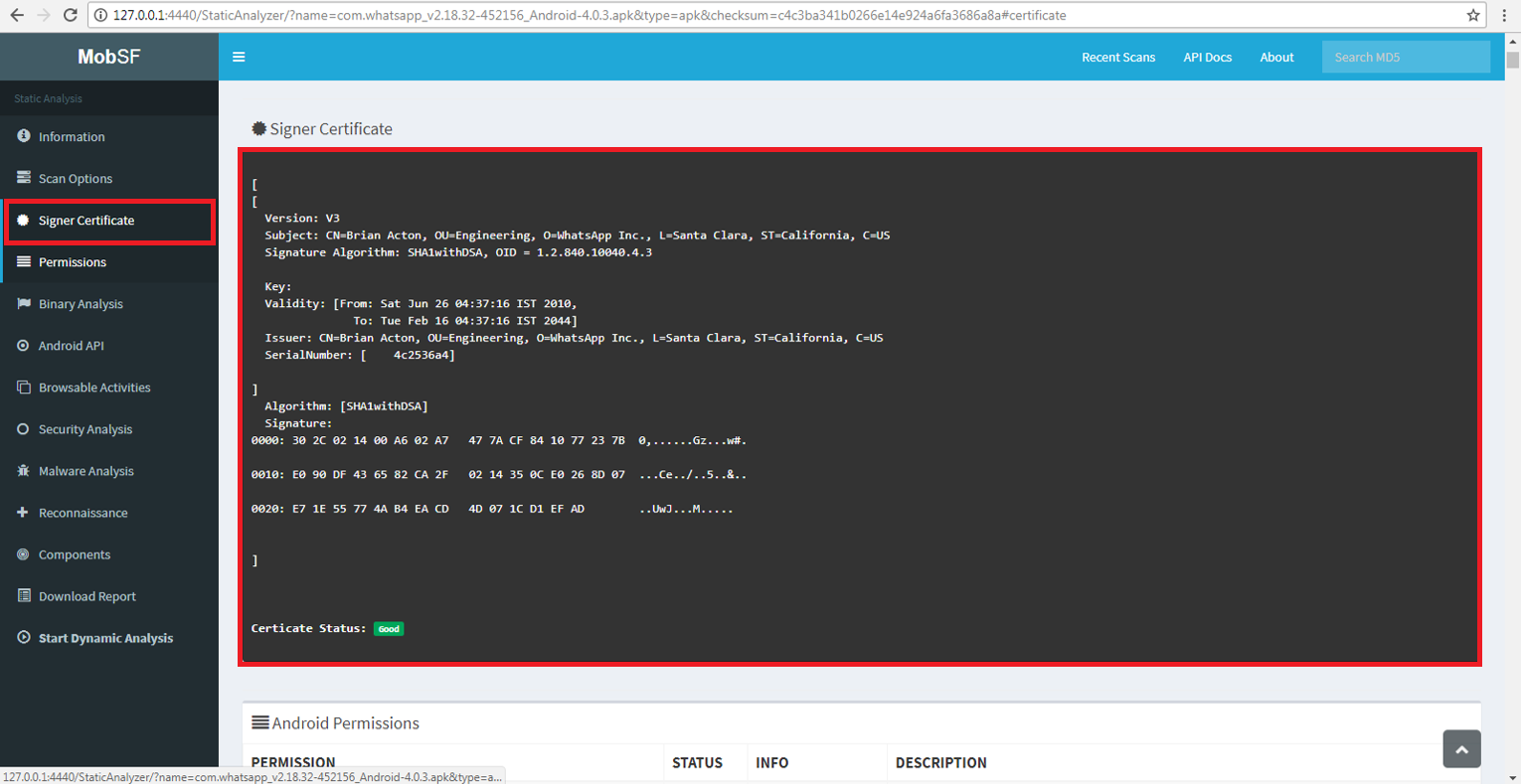Click the Subject CN=Brian Acton line

[x=577, y=235]
